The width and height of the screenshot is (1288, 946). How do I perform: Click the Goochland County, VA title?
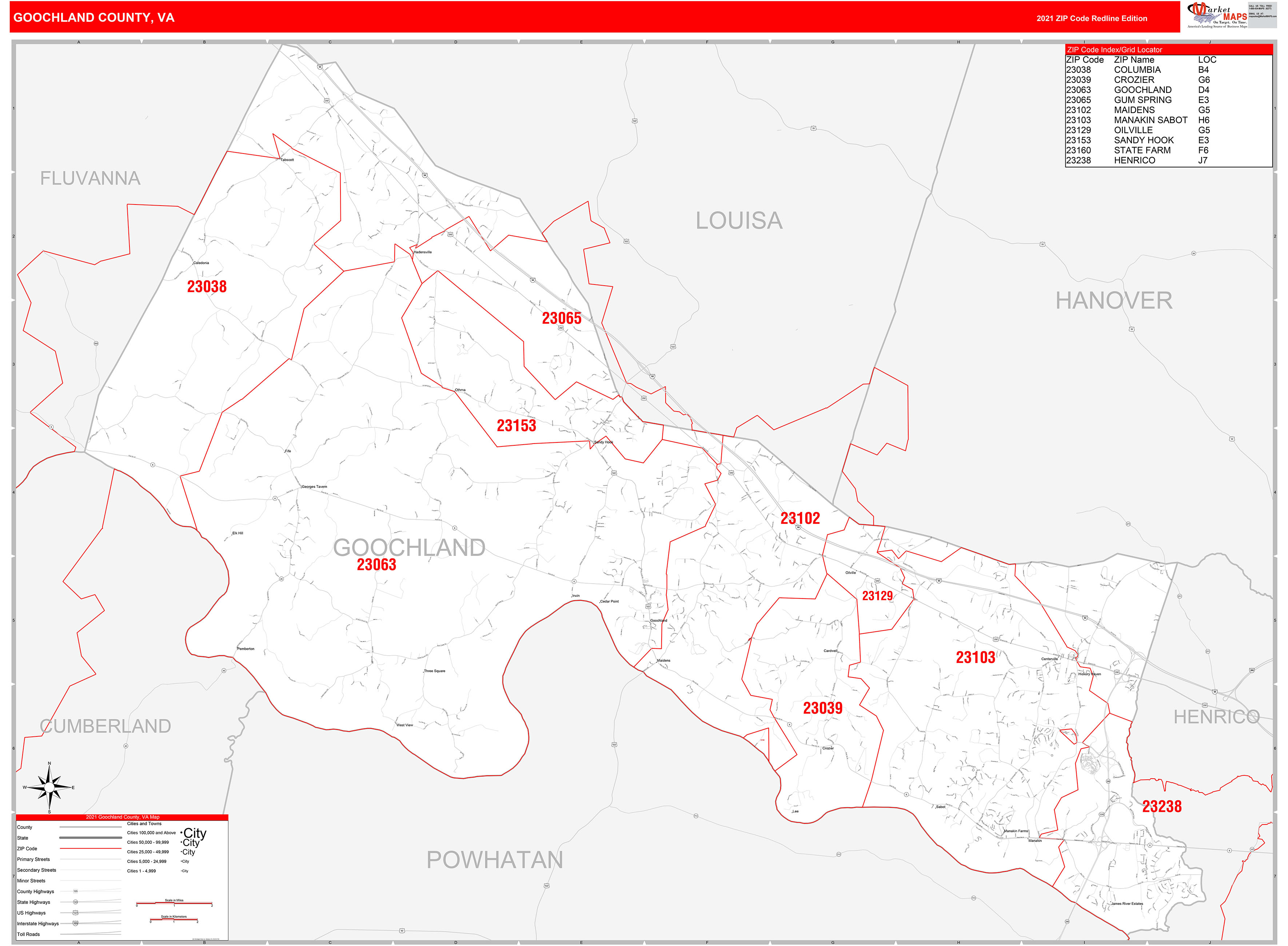pyautogui.click(x=94, y=18)
